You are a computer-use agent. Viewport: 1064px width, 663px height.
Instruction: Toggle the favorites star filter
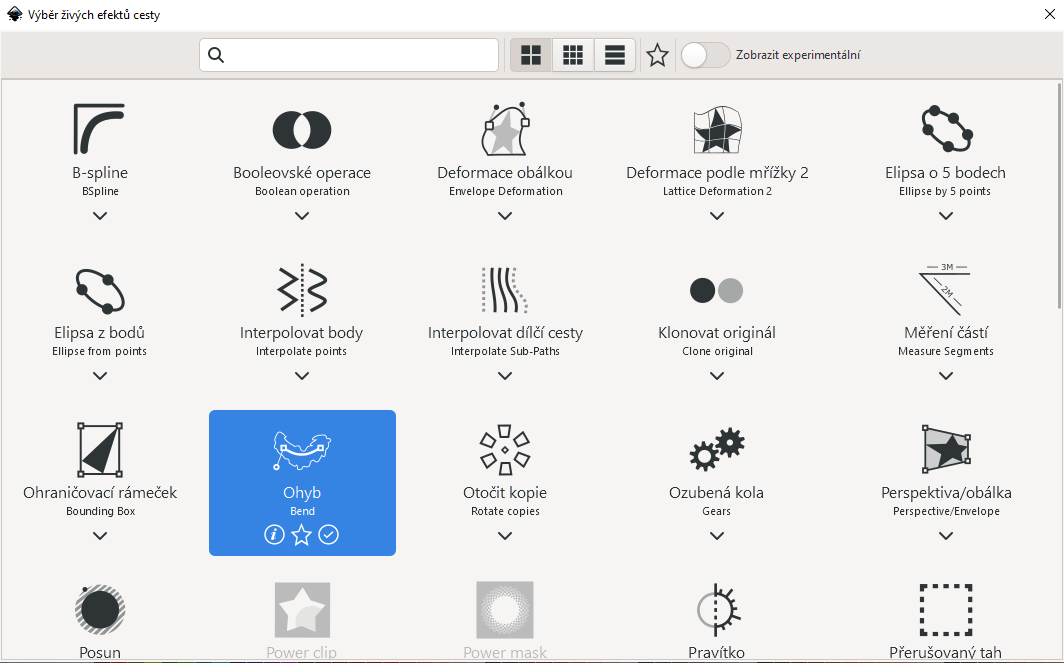[657, 55]
